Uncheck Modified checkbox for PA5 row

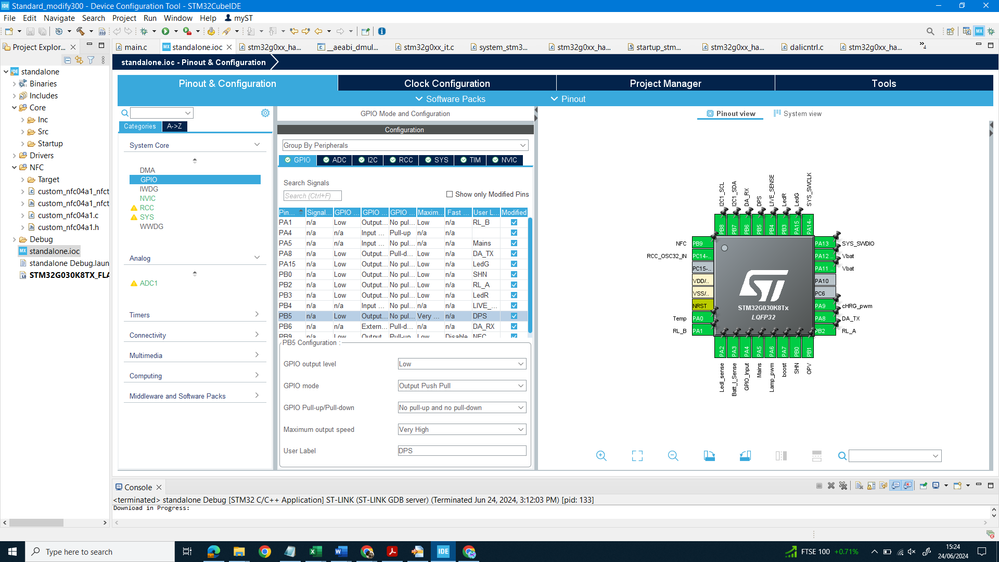pyautogui.click(x=514, y=243)
